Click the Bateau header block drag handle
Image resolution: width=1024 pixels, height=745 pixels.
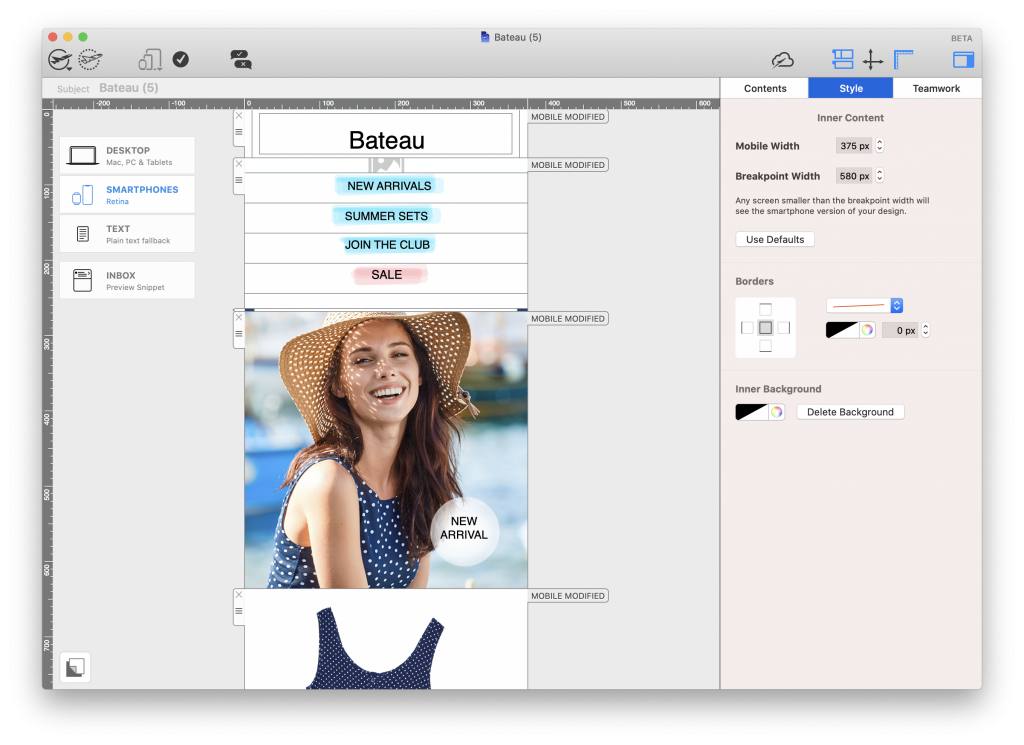[x=239, y=132]
